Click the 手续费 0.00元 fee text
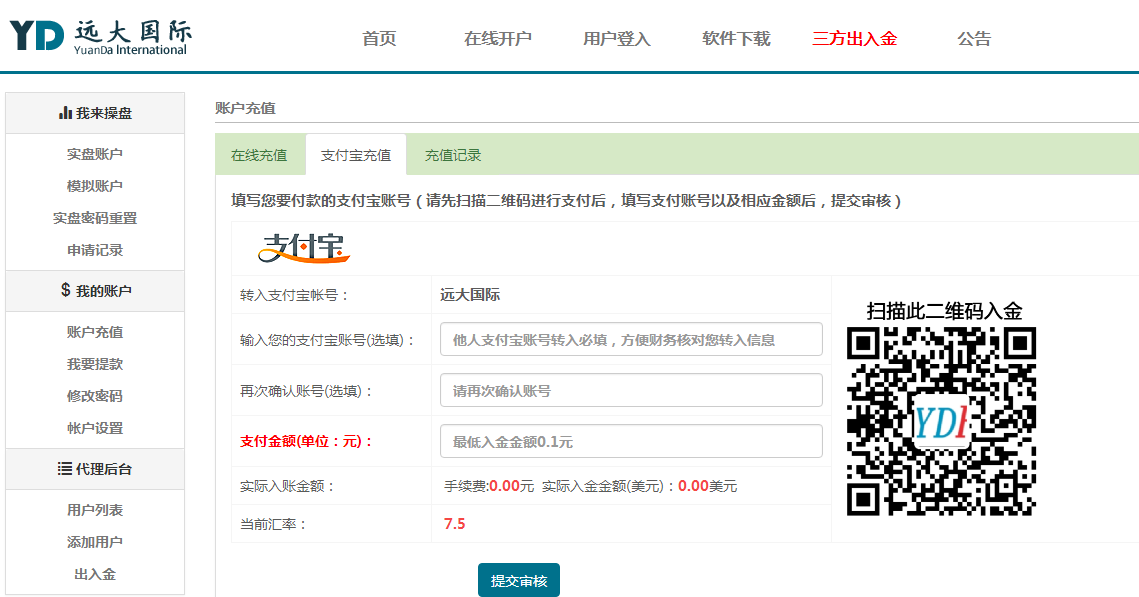 click(x=489, y=486)
